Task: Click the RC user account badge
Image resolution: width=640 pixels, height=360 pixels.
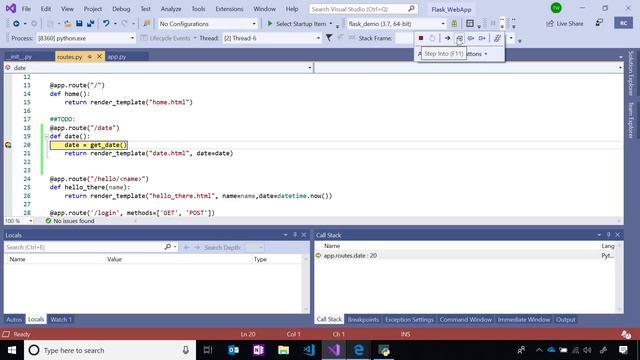Action: tap(623, 23)
